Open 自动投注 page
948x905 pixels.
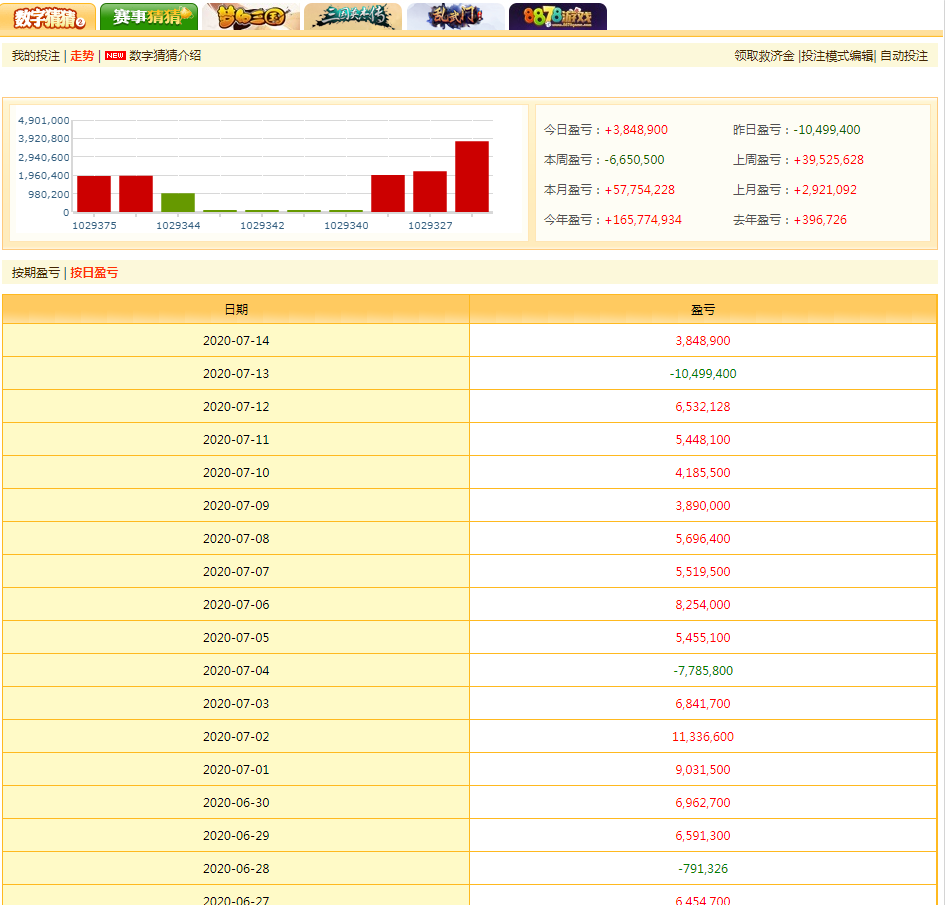pos(904,56)
